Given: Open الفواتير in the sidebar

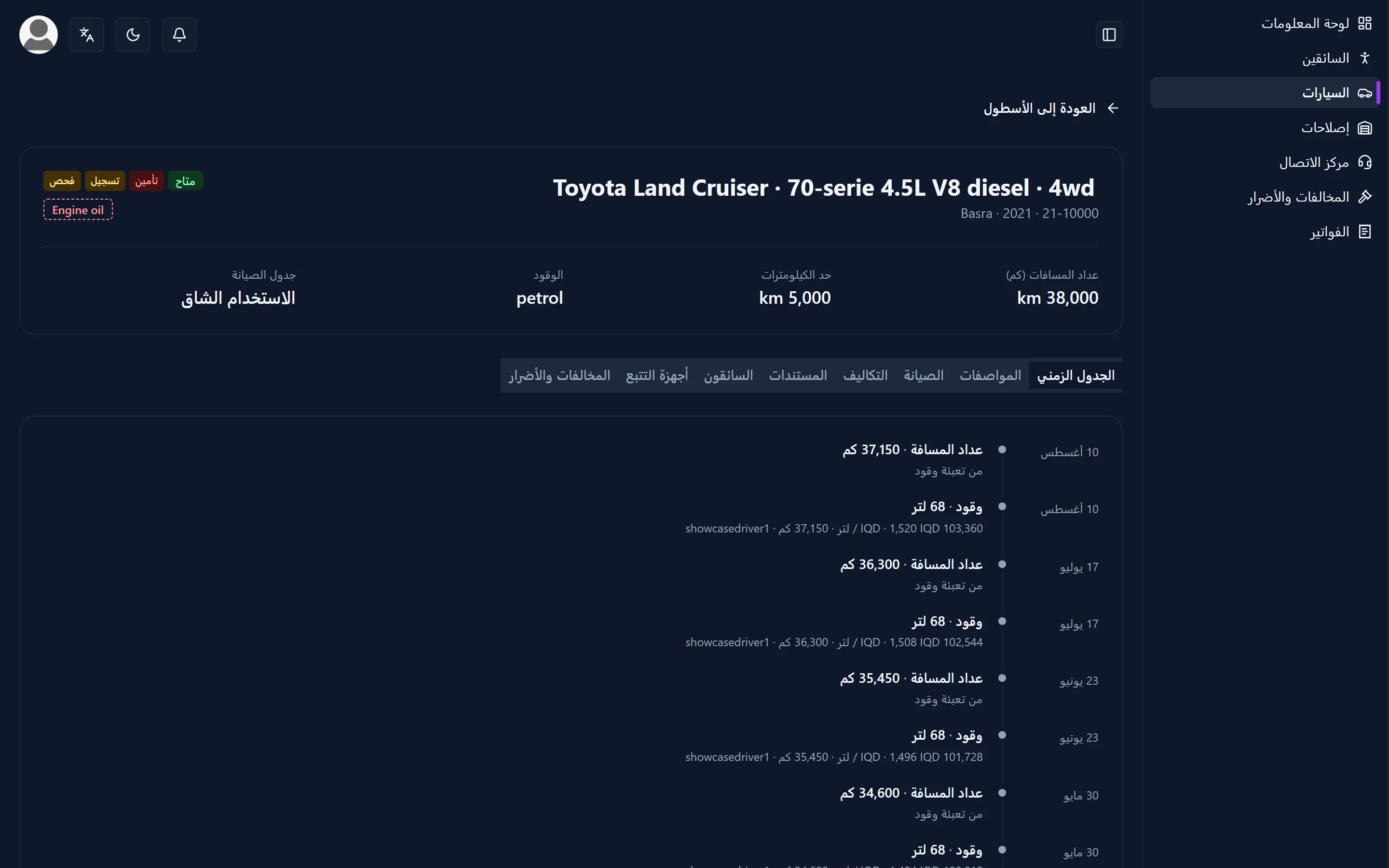Looking at the screenshot, I should click(1265, 231).
